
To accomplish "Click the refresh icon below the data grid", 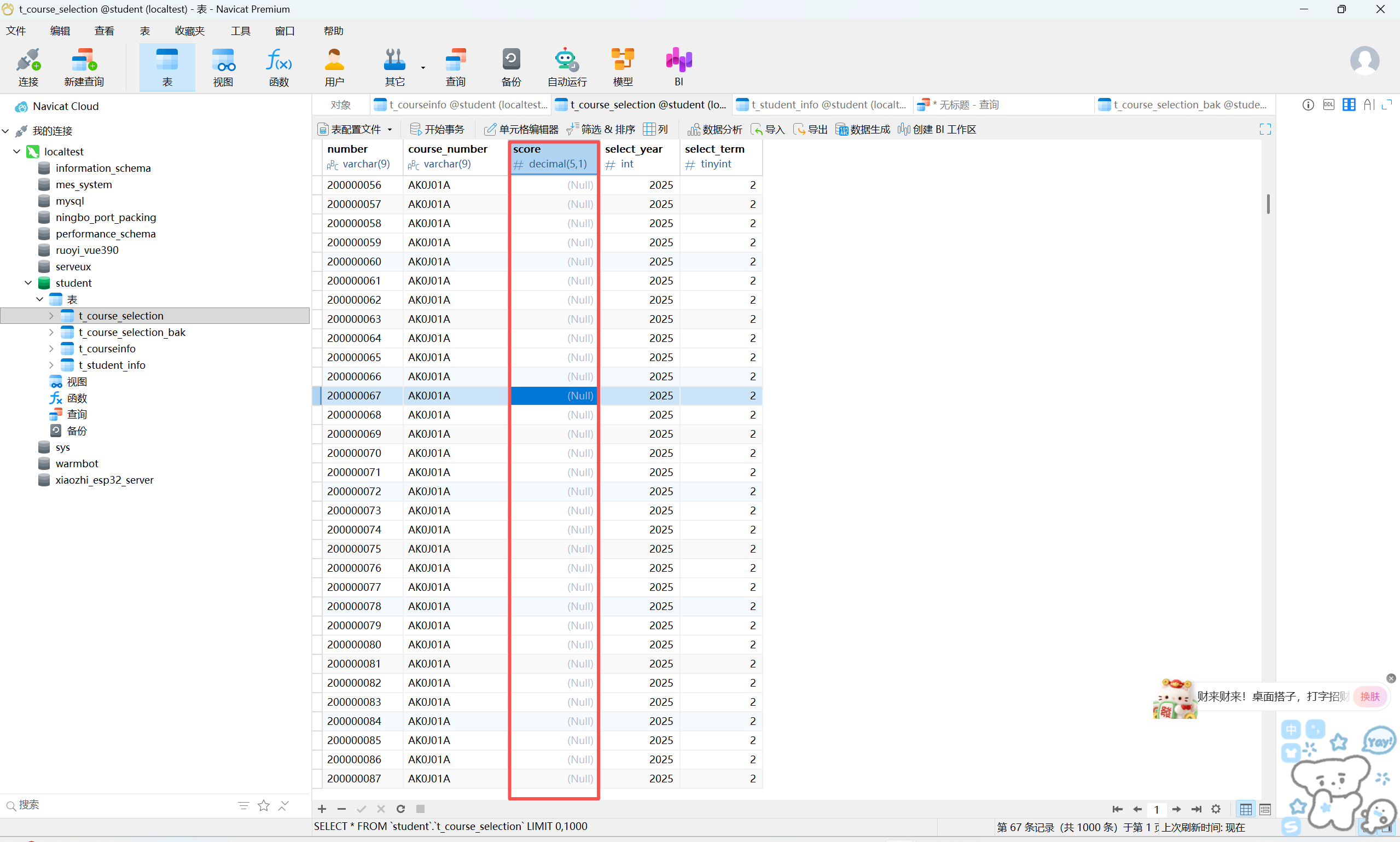I will (x=400, y=809).
